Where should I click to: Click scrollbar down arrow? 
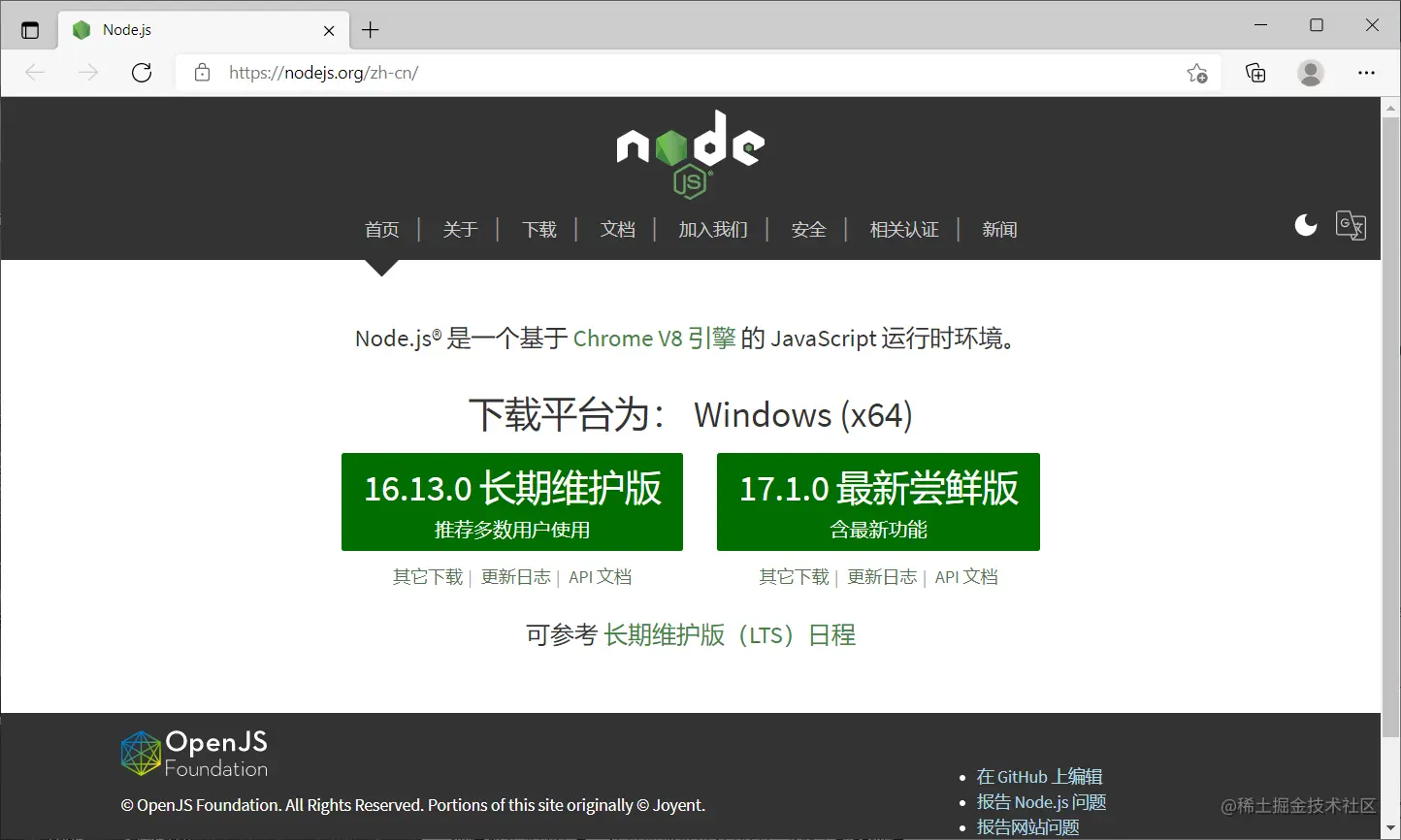click(1390, 830)
